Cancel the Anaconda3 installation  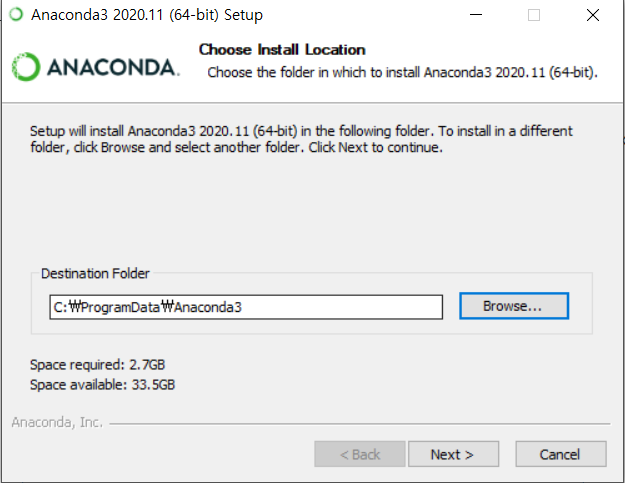coord(561,454)
